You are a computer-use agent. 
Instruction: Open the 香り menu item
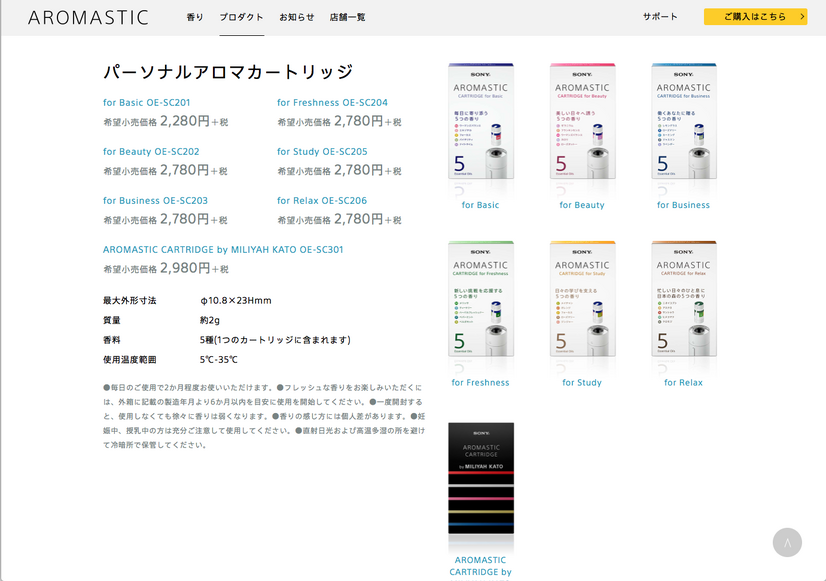(x=195, y=17)
